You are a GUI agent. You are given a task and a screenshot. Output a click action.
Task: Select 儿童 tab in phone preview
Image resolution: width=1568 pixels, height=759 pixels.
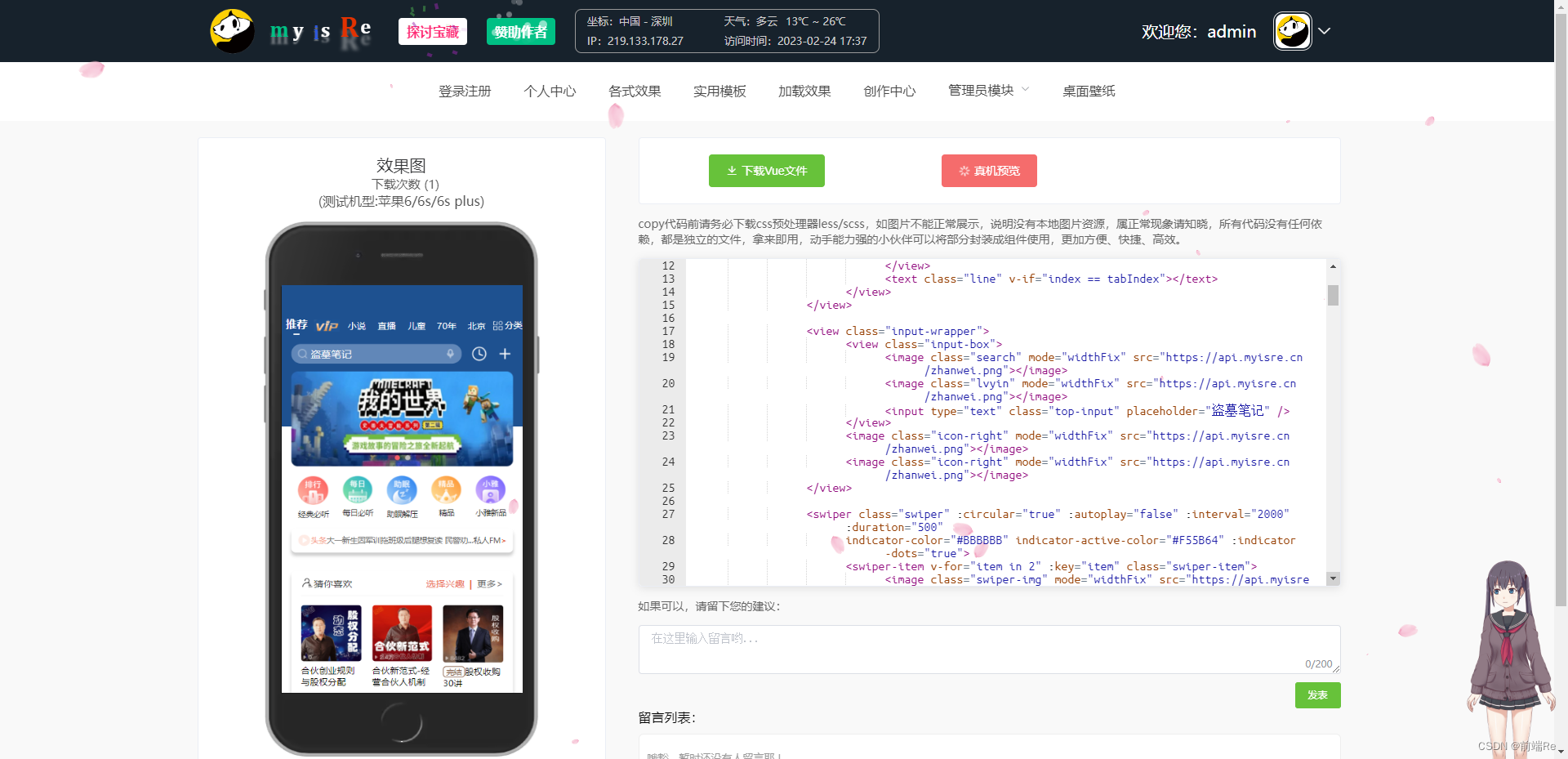(x=416, y=326)
